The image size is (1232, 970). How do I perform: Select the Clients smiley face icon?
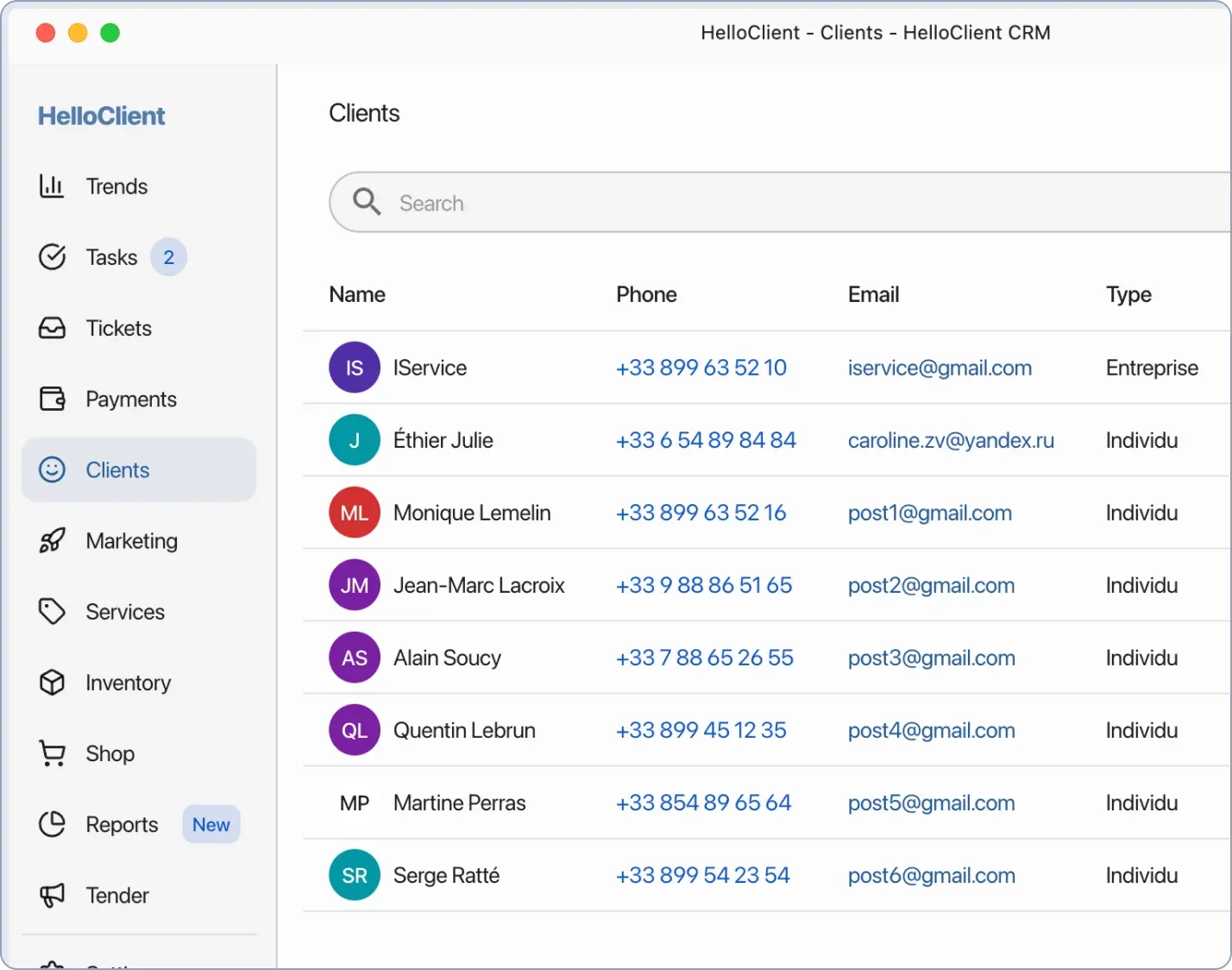click(x=53, y=469)
